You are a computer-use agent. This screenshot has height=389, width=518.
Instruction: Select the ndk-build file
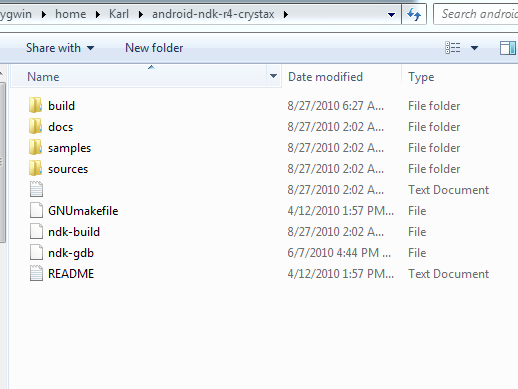74,232
